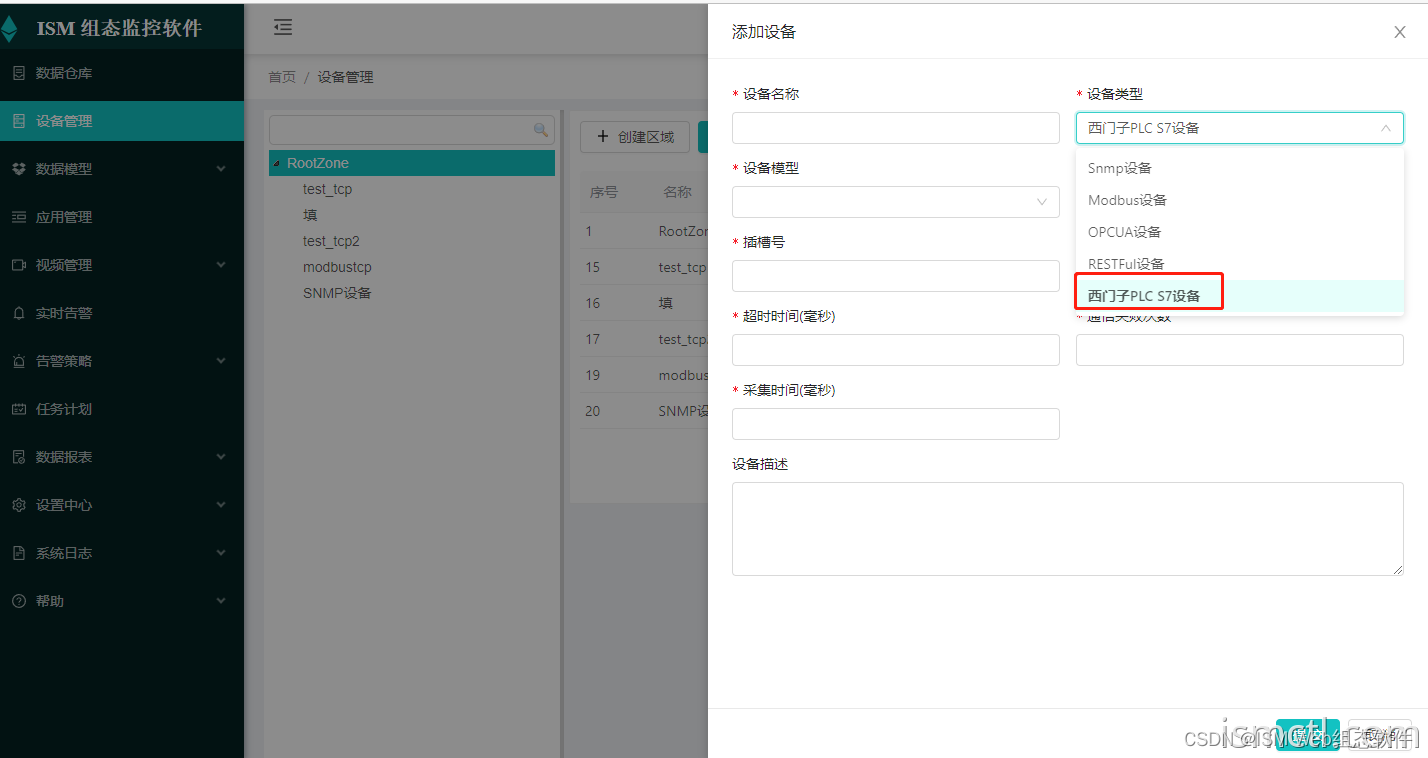1428x758 pixels.
Task: Choose Modbus设备 from device type list
Action: pyautogui.click(x=1240, y=200)
